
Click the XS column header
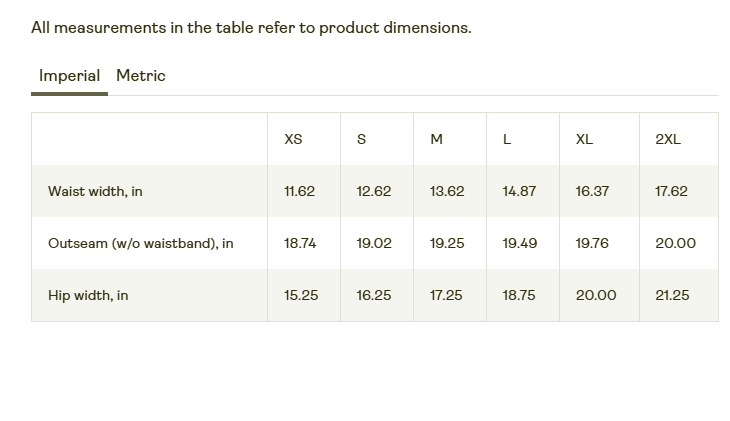(293, 139)
